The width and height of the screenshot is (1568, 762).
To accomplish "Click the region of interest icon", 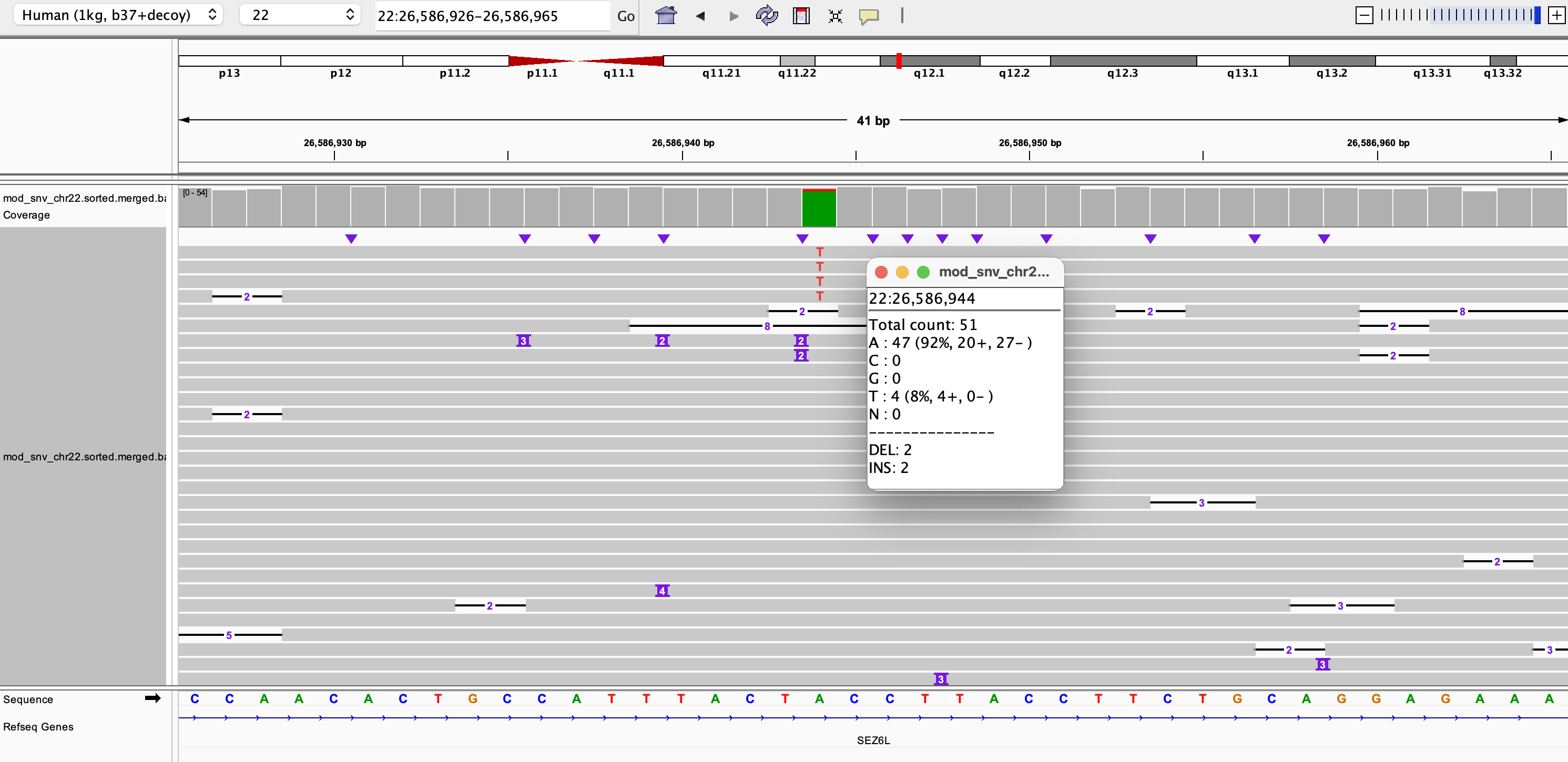I will coord(801,16).
